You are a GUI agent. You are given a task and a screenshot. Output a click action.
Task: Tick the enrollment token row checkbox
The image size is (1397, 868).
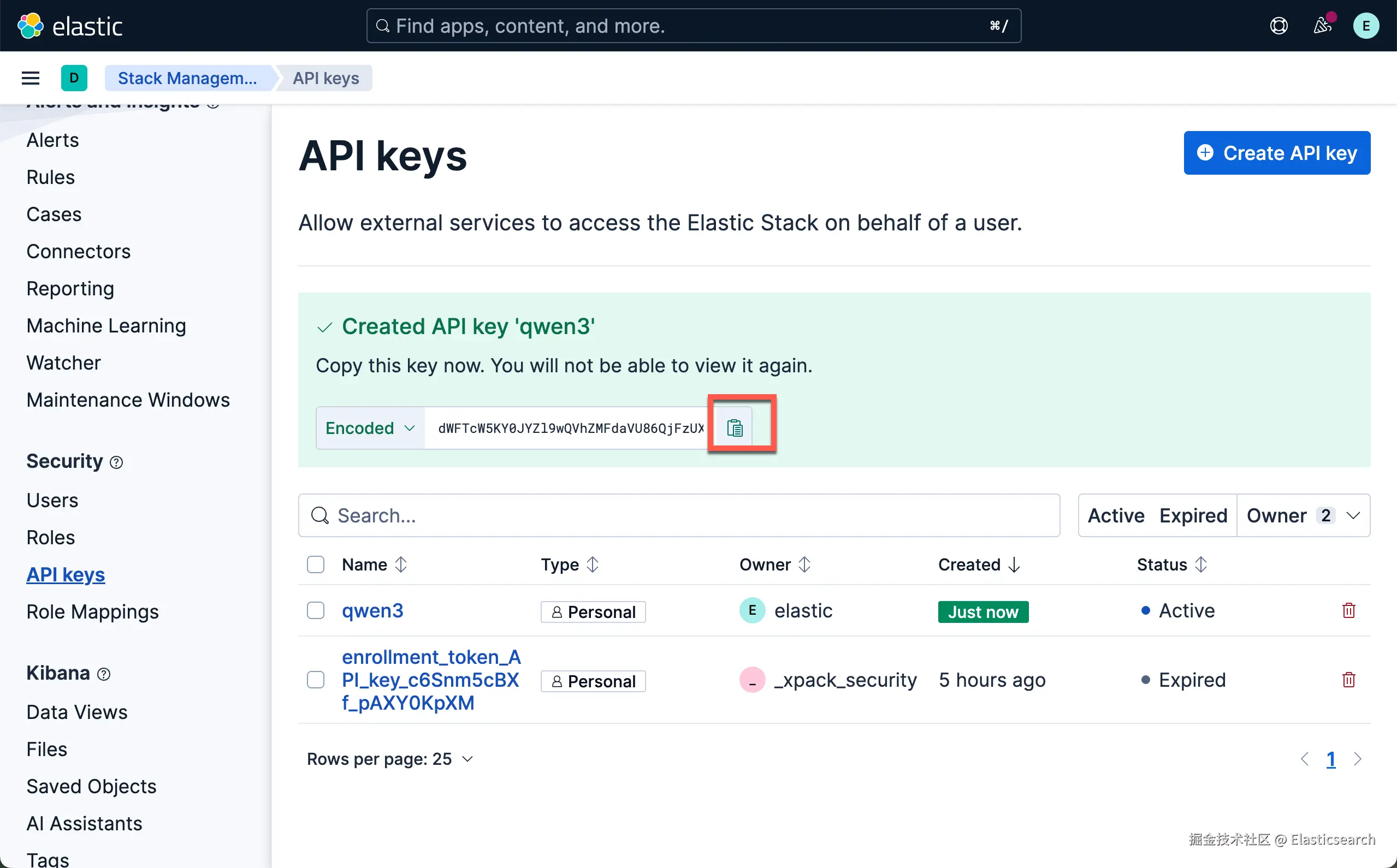point(316,680)
